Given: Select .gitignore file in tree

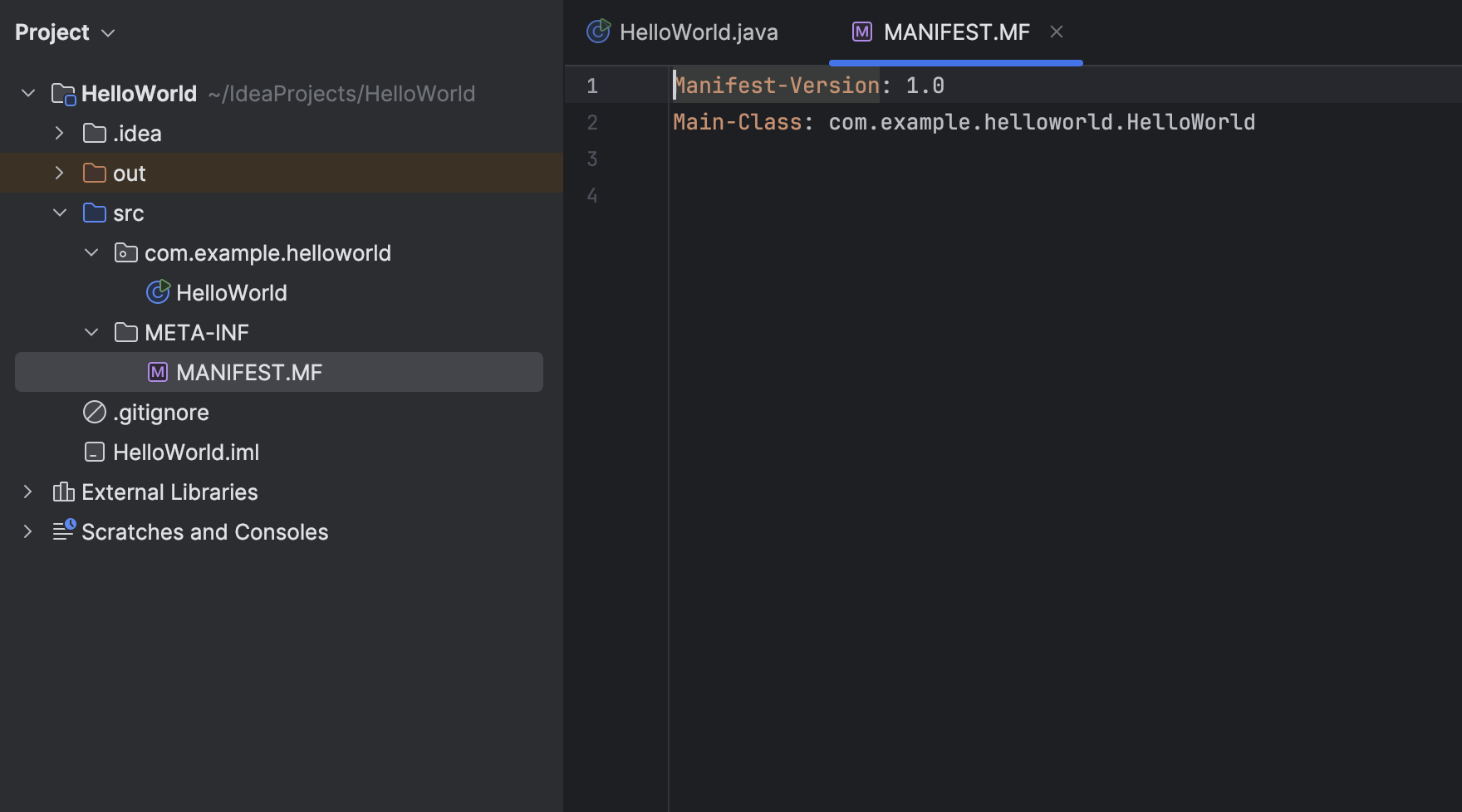Looking at the screenshot, I should coord(161,413).
